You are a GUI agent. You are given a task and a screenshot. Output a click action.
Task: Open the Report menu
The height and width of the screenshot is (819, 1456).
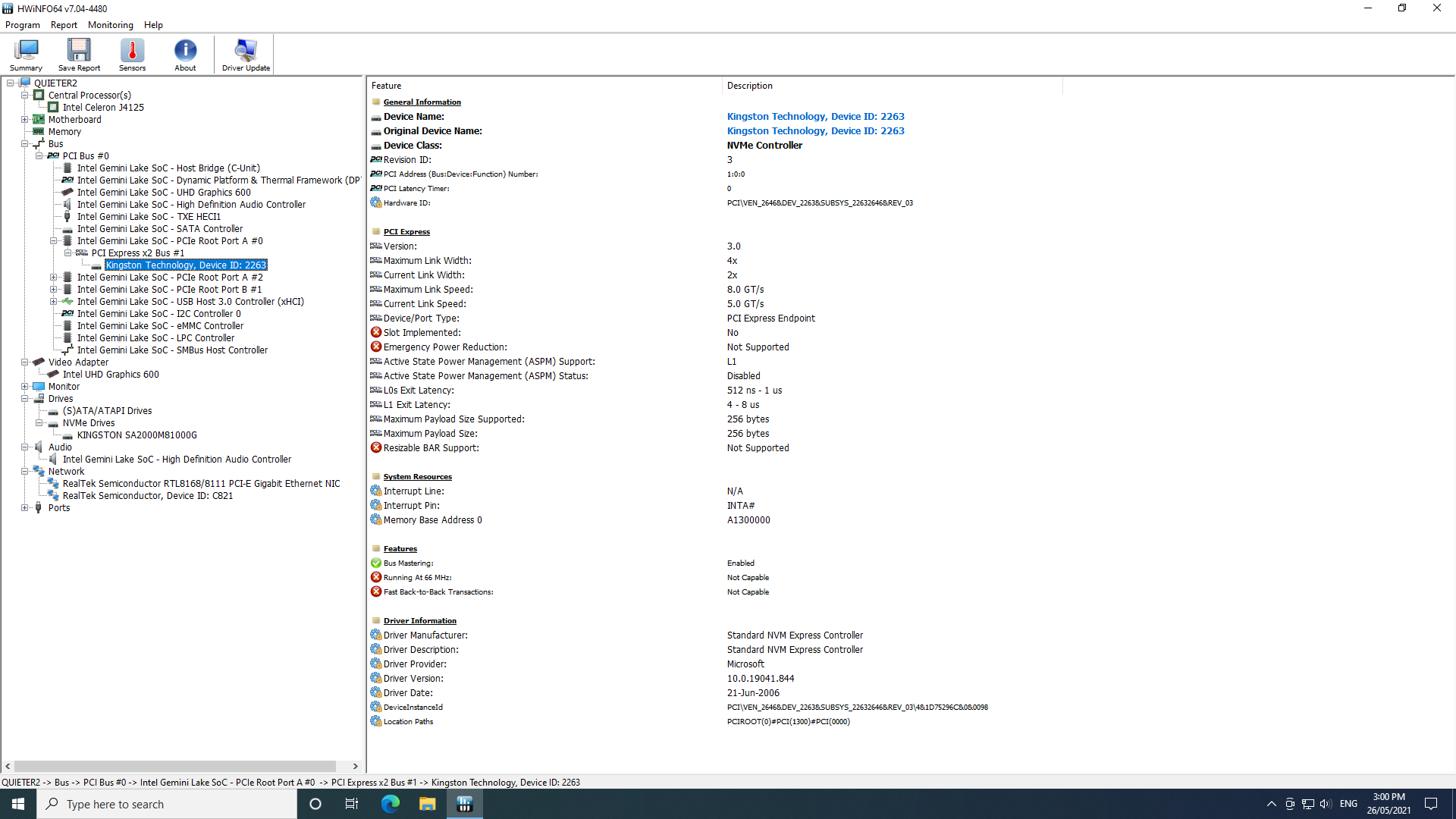coord(64,25)
